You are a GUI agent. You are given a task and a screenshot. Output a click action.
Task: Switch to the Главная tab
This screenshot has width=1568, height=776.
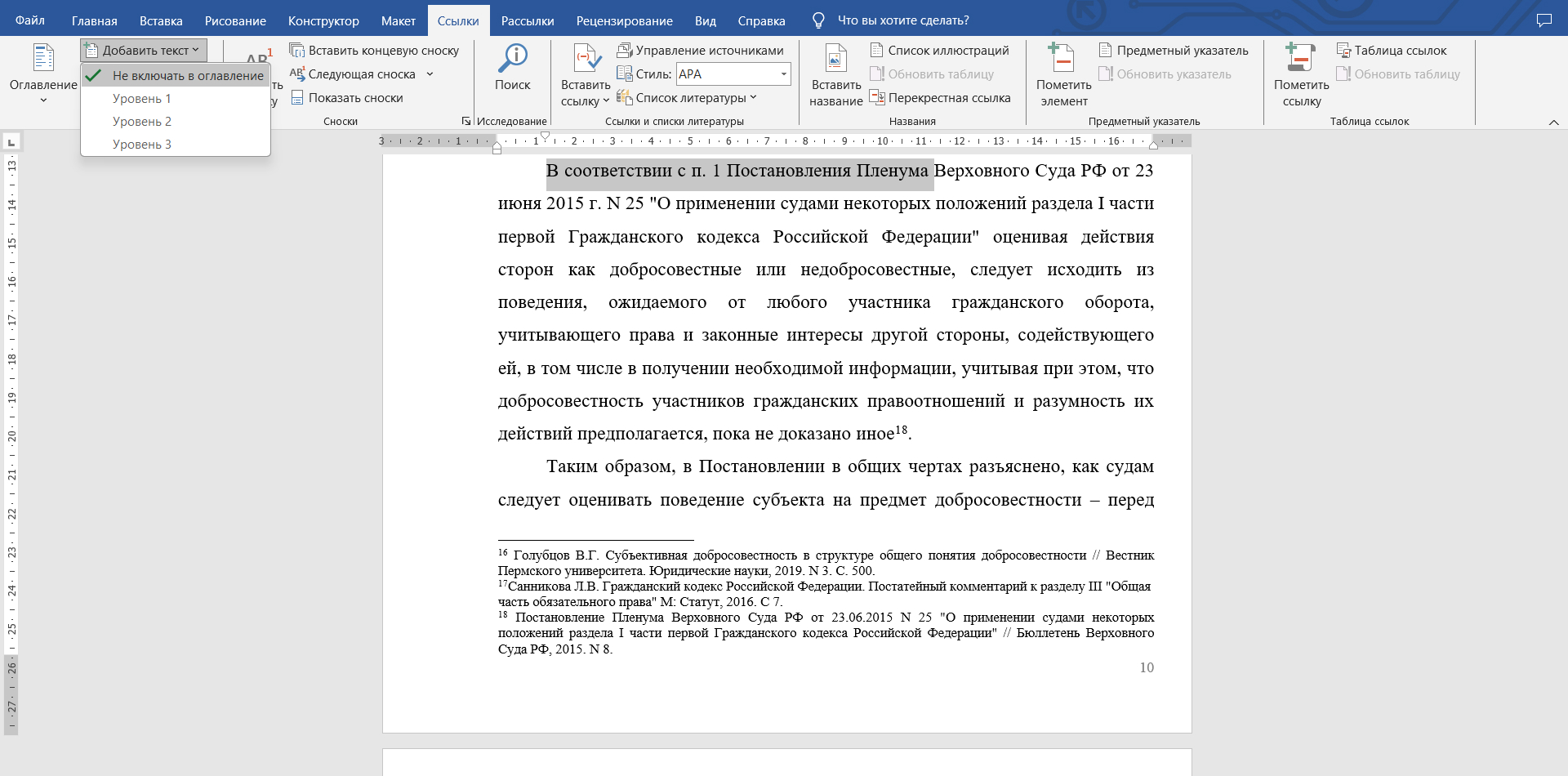(x=95, y=20)
